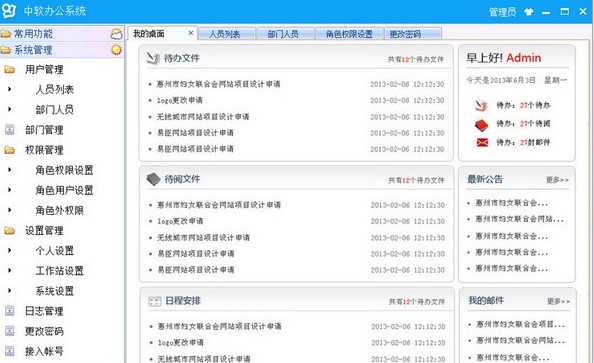Expand arrow beside 部门人员 in sidebar
594x363 pixels.
(x=10, y=110)
